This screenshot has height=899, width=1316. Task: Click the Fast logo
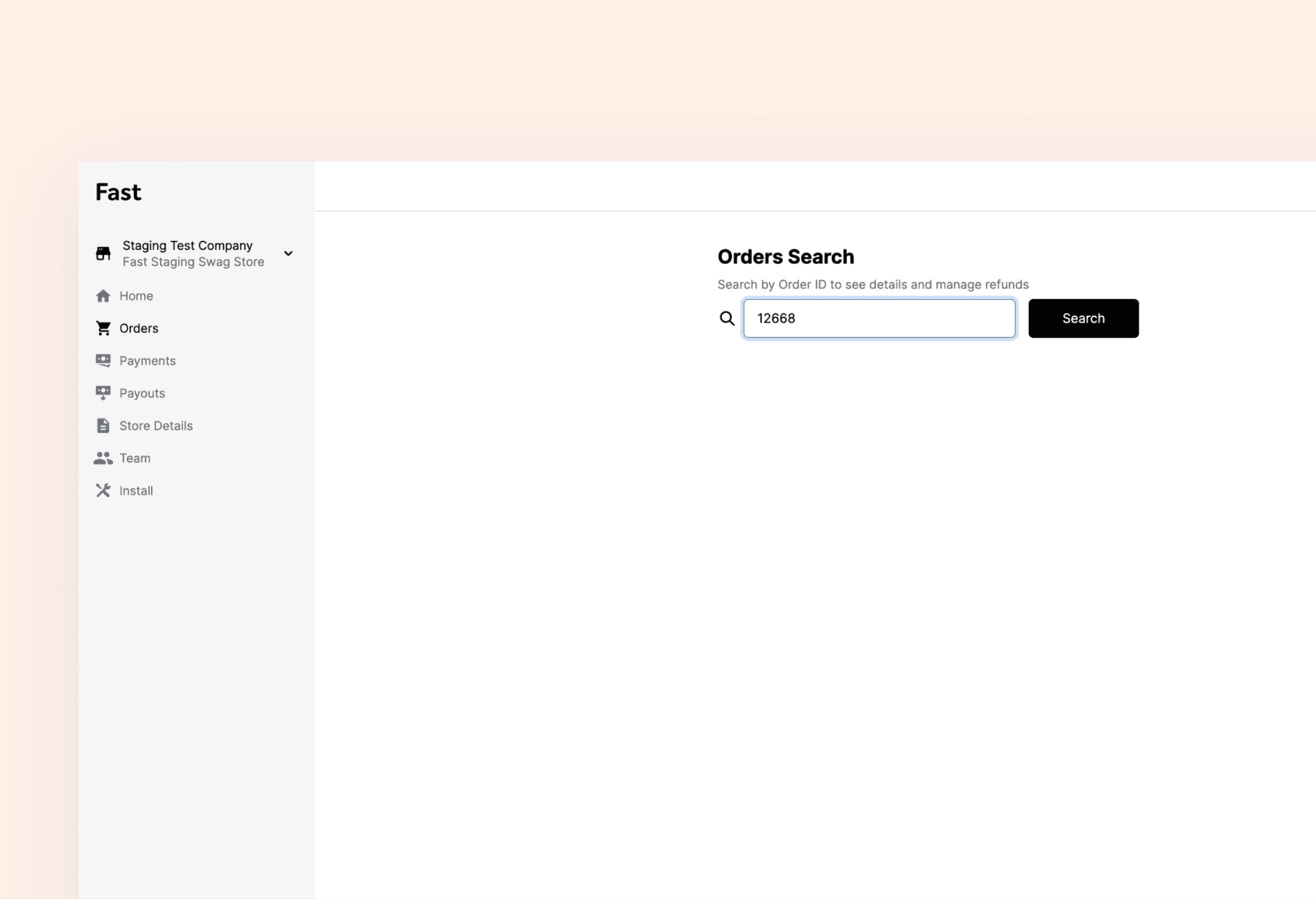click(118, 192)
